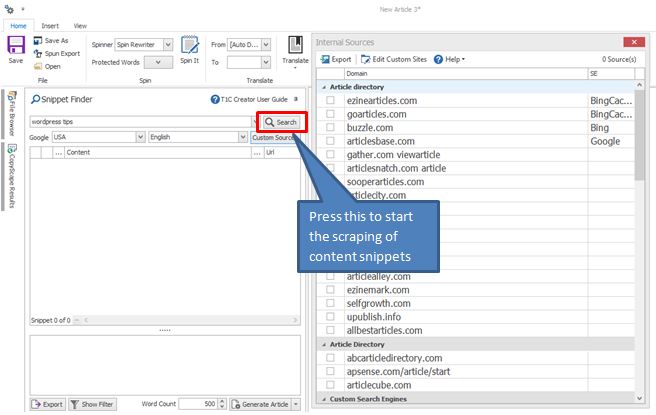This screenshot has width=656, height=415.
Task: Click the Open file item
Action: (47, 67)
